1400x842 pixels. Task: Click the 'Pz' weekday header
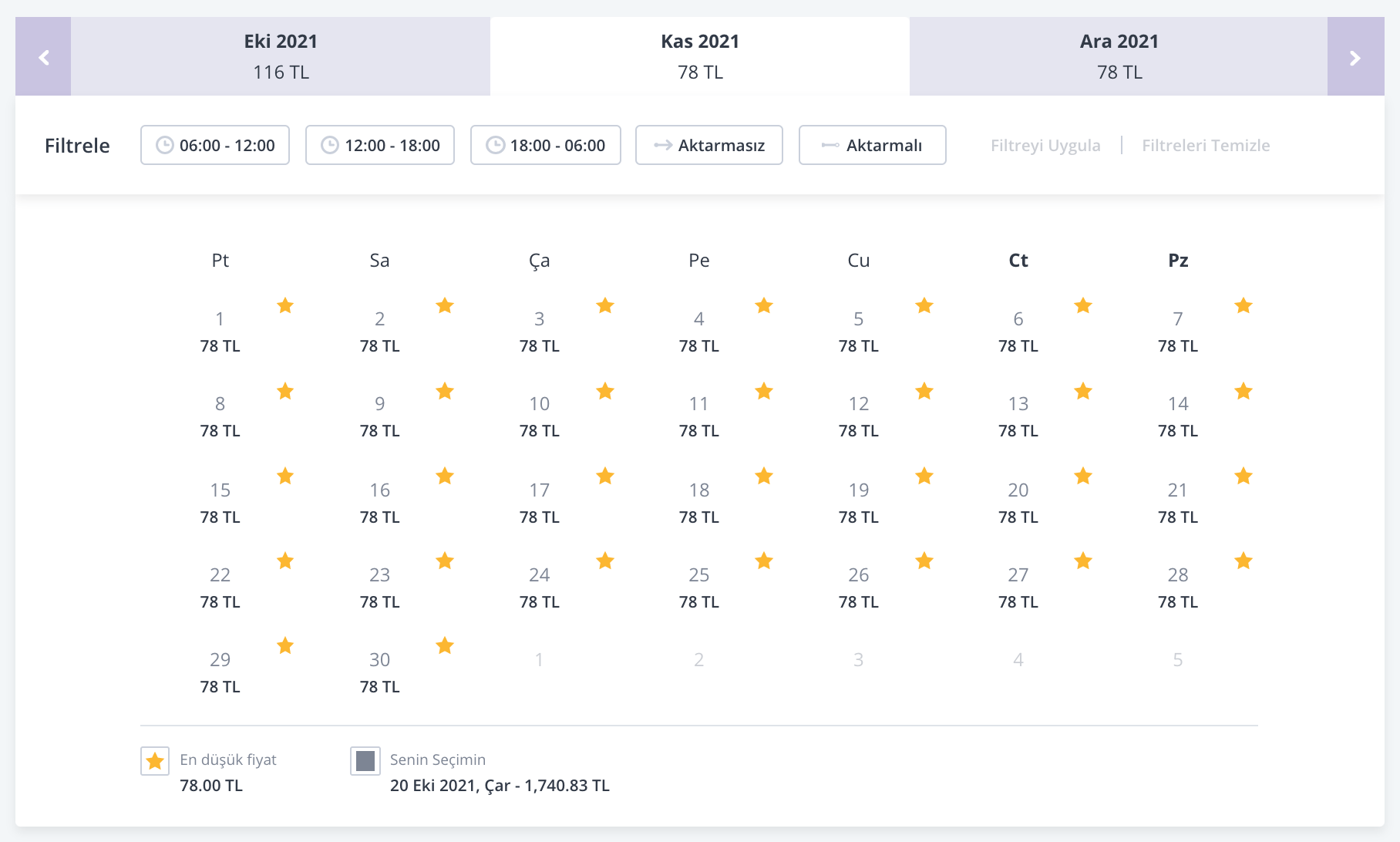click(x=1178, y=260)
